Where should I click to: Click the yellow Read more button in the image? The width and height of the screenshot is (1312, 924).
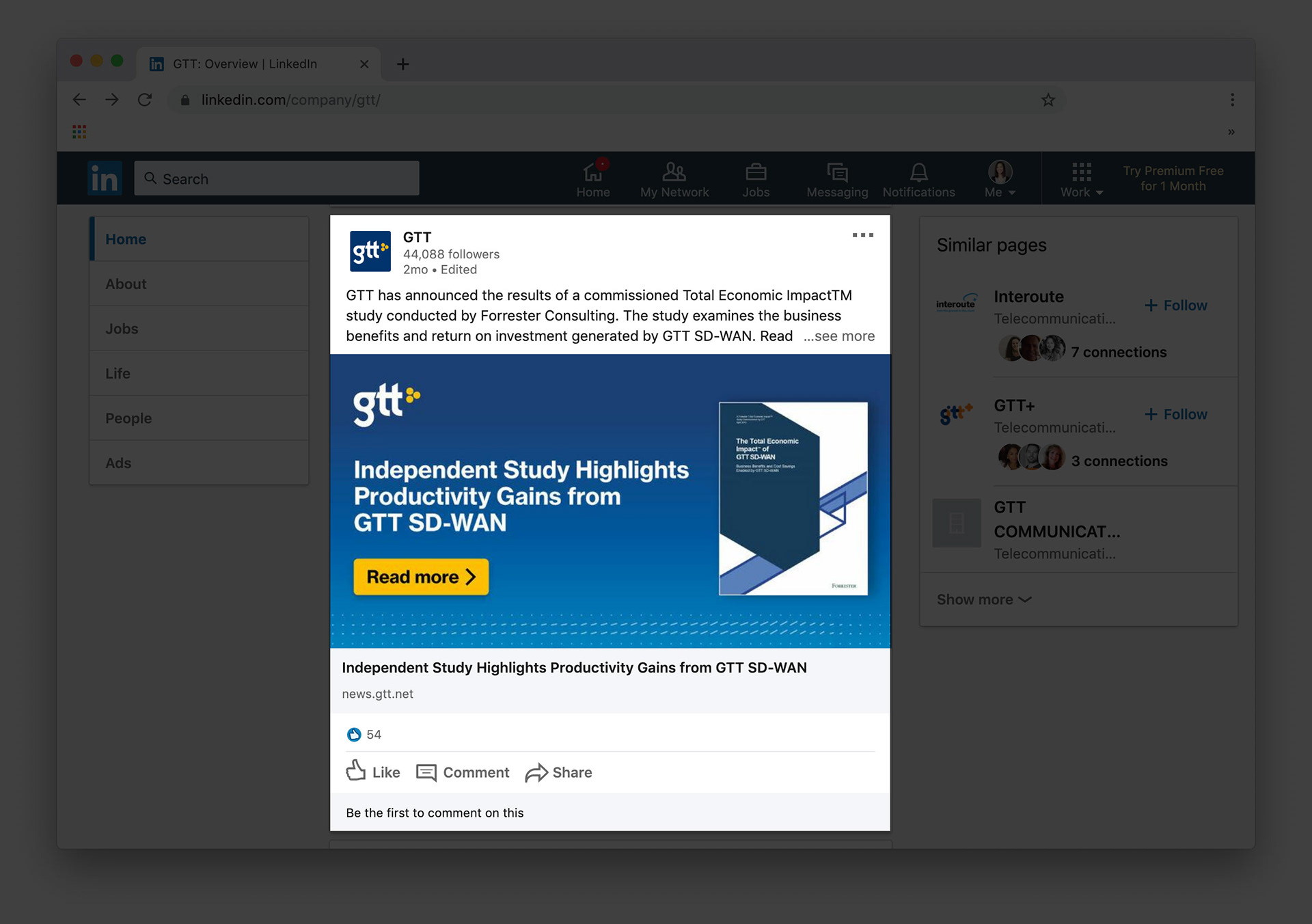[421, 577]
